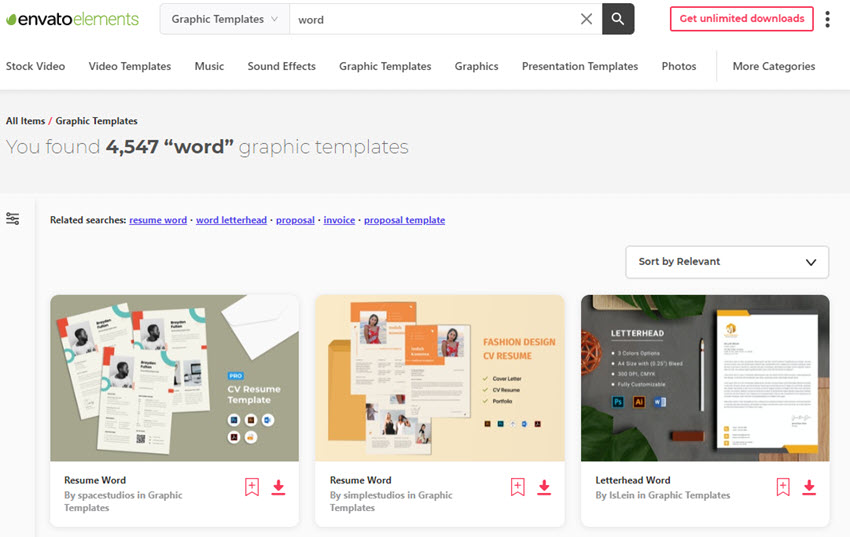Open Presentation Templates category
The image size is (850, 537).
pyautogui.click(x=579, y=66)
